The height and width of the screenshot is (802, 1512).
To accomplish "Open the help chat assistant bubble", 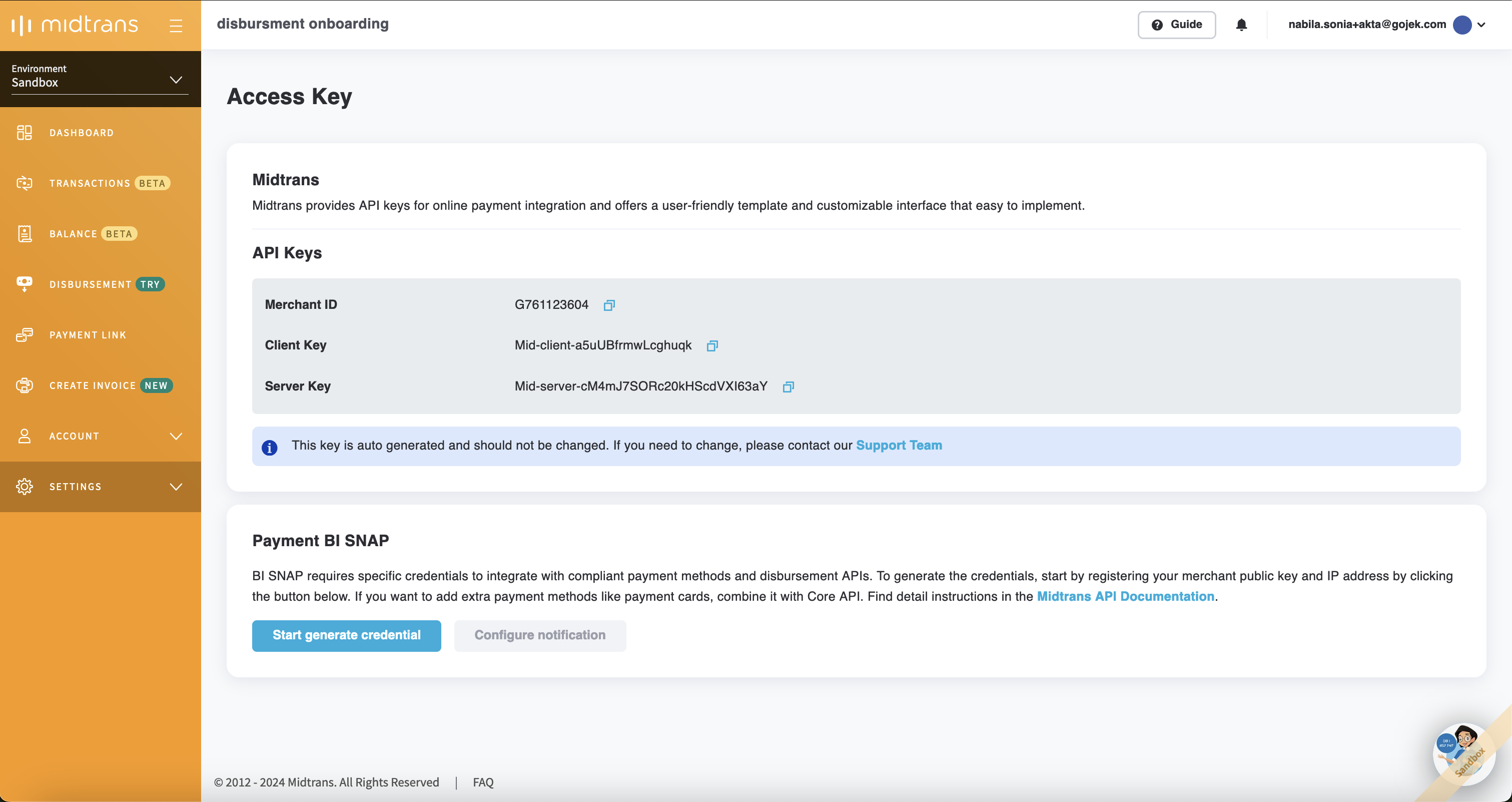I will pos(1464,754).
